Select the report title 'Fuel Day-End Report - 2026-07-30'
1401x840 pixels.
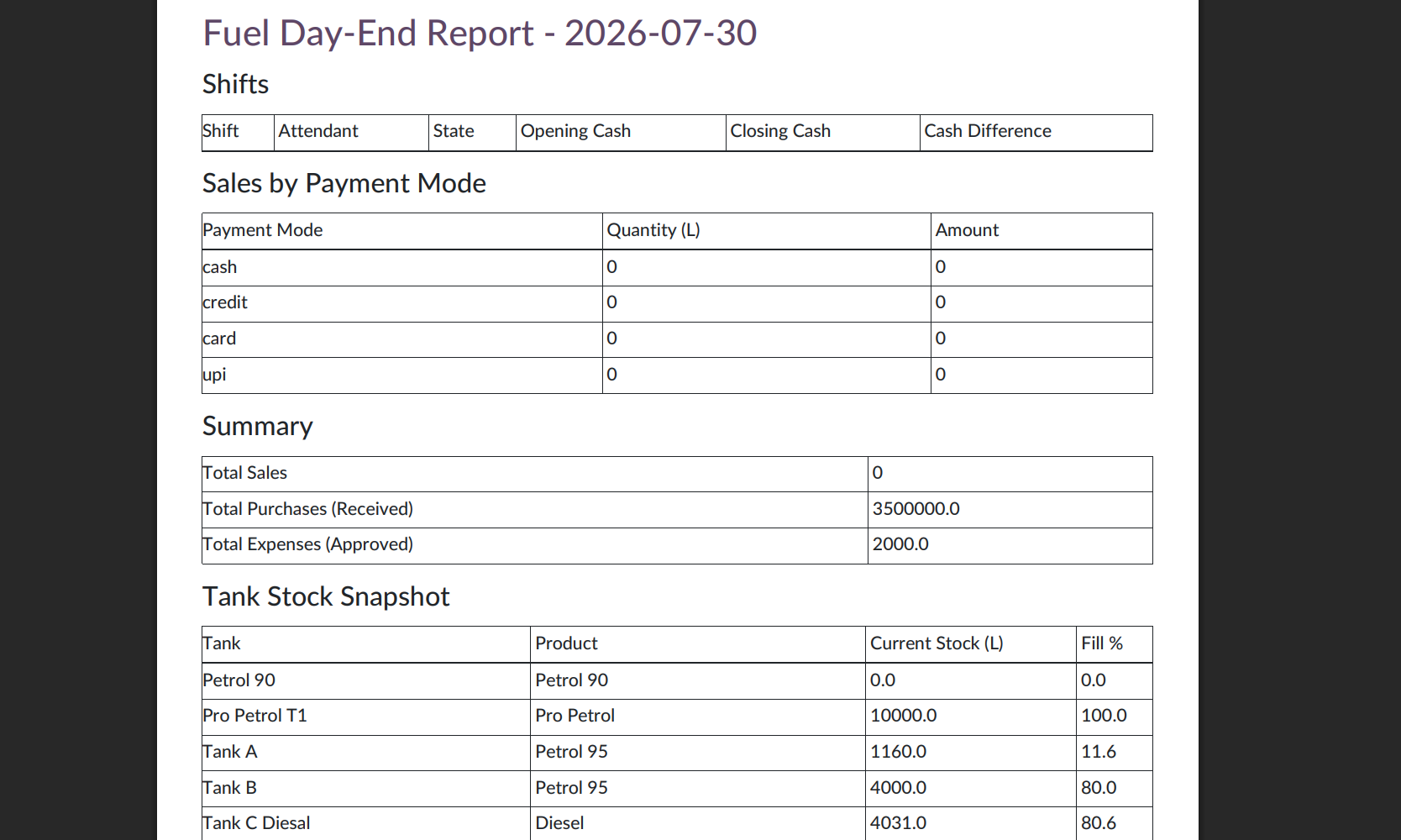tap(480, 34)
